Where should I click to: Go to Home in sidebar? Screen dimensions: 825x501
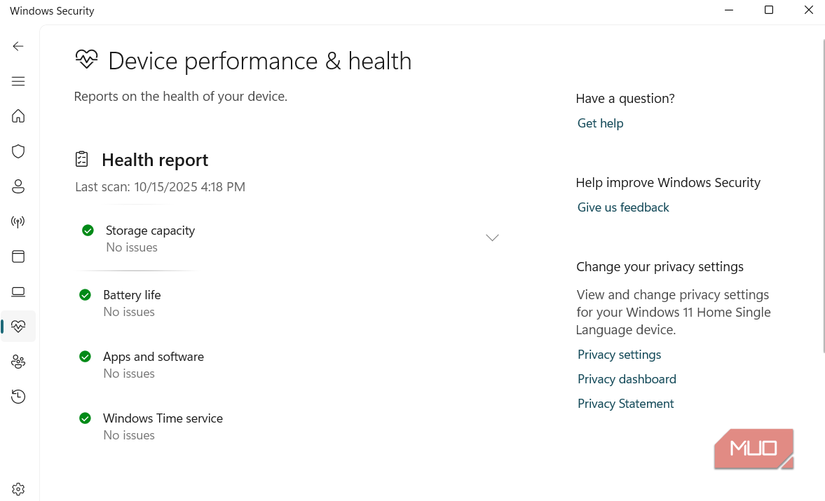coord(18,116)
